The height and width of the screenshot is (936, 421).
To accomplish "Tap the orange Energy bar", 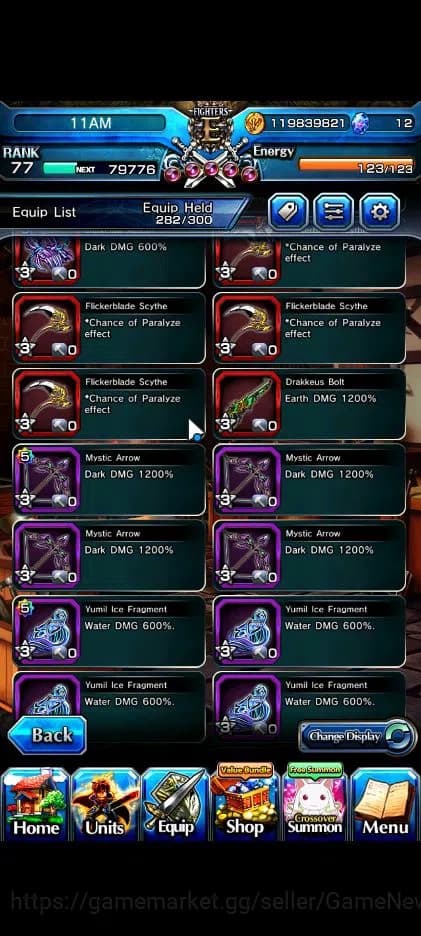I will point(355,165).
